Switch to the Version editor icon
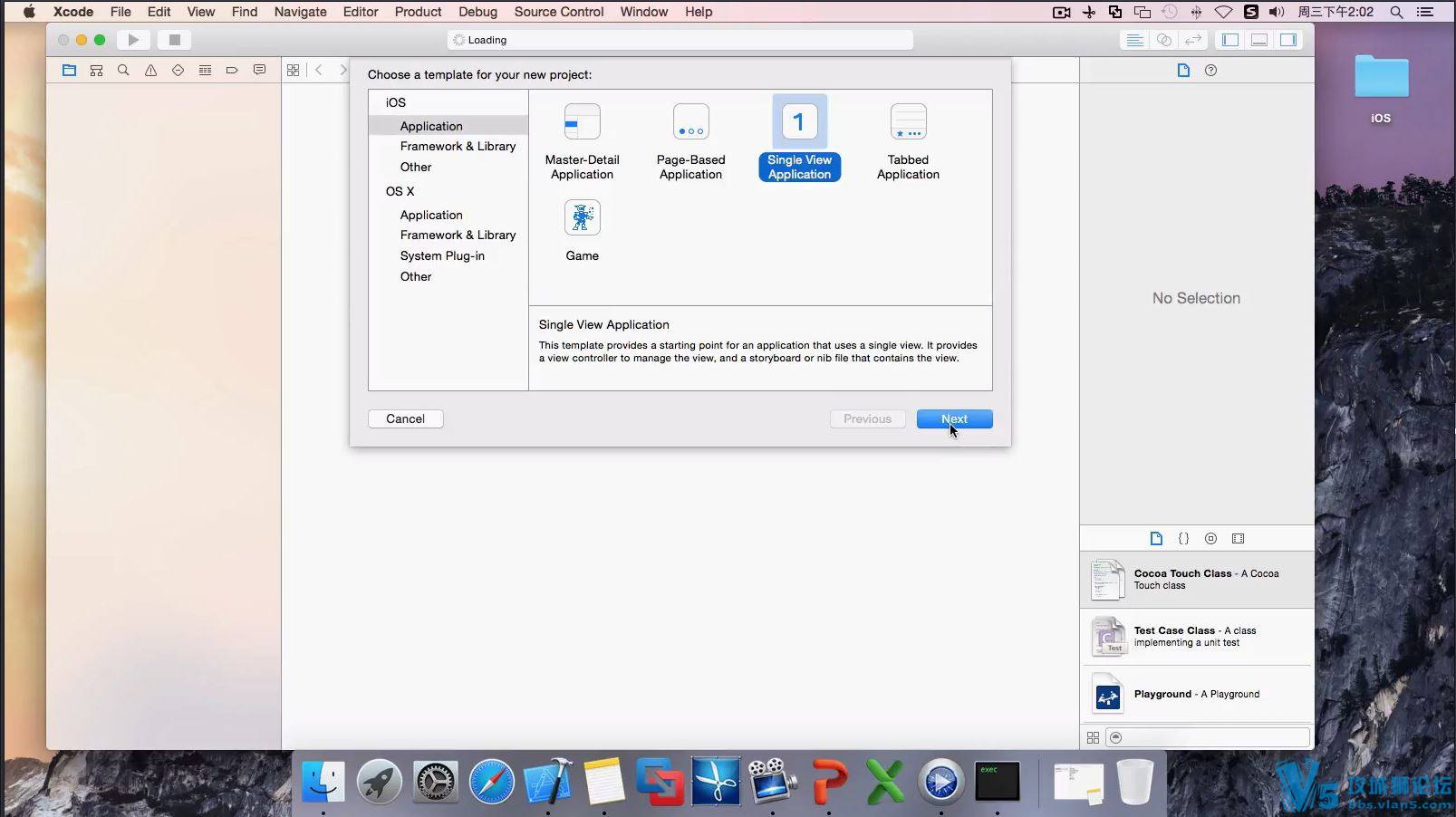 click(1193, 40)
